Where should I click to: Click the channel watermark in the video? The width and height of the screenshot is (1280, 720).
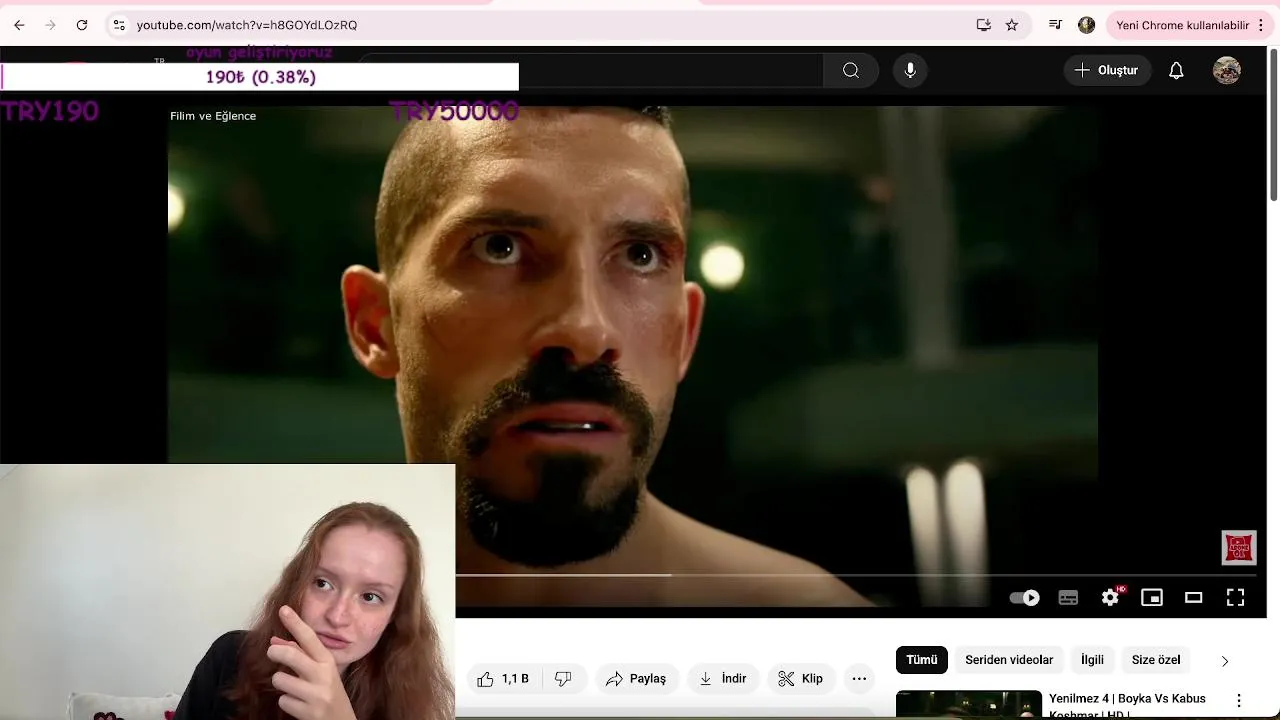click(1239, 548)
